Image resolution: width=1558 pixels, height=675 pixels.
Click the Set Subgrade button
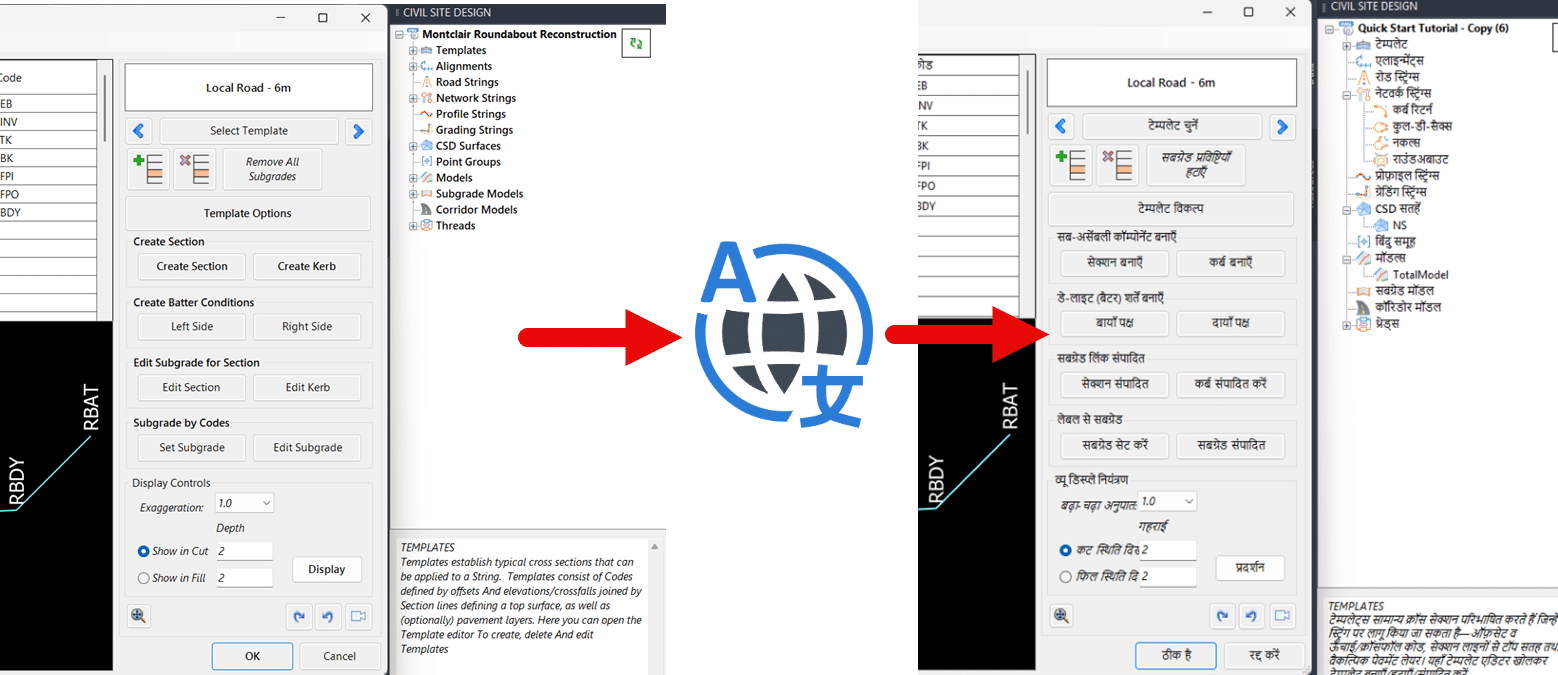[x=192, y=447]
